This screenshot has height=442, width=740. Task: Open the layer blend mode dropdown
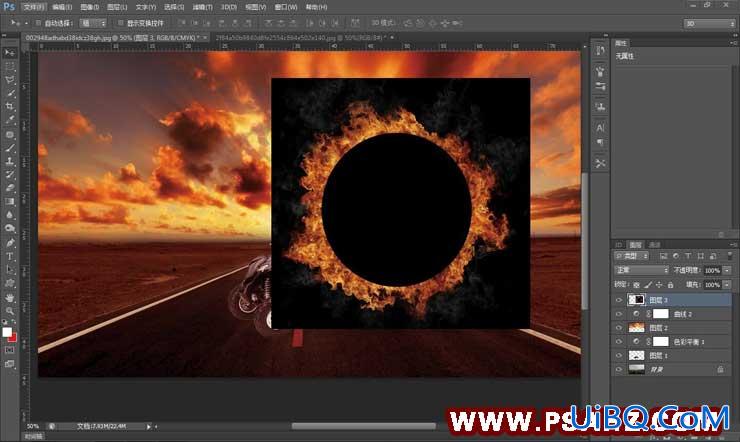pos(641,270)
